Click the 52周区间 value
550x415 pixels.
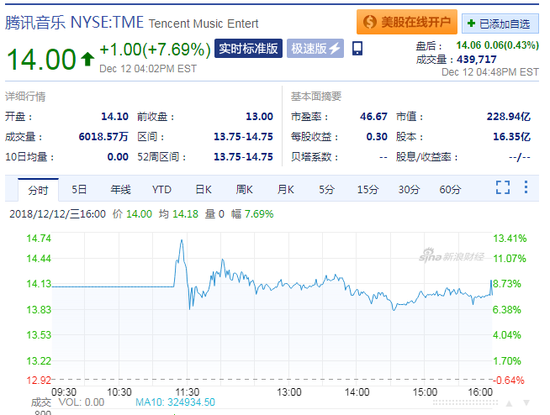click(x=243, y=157)
